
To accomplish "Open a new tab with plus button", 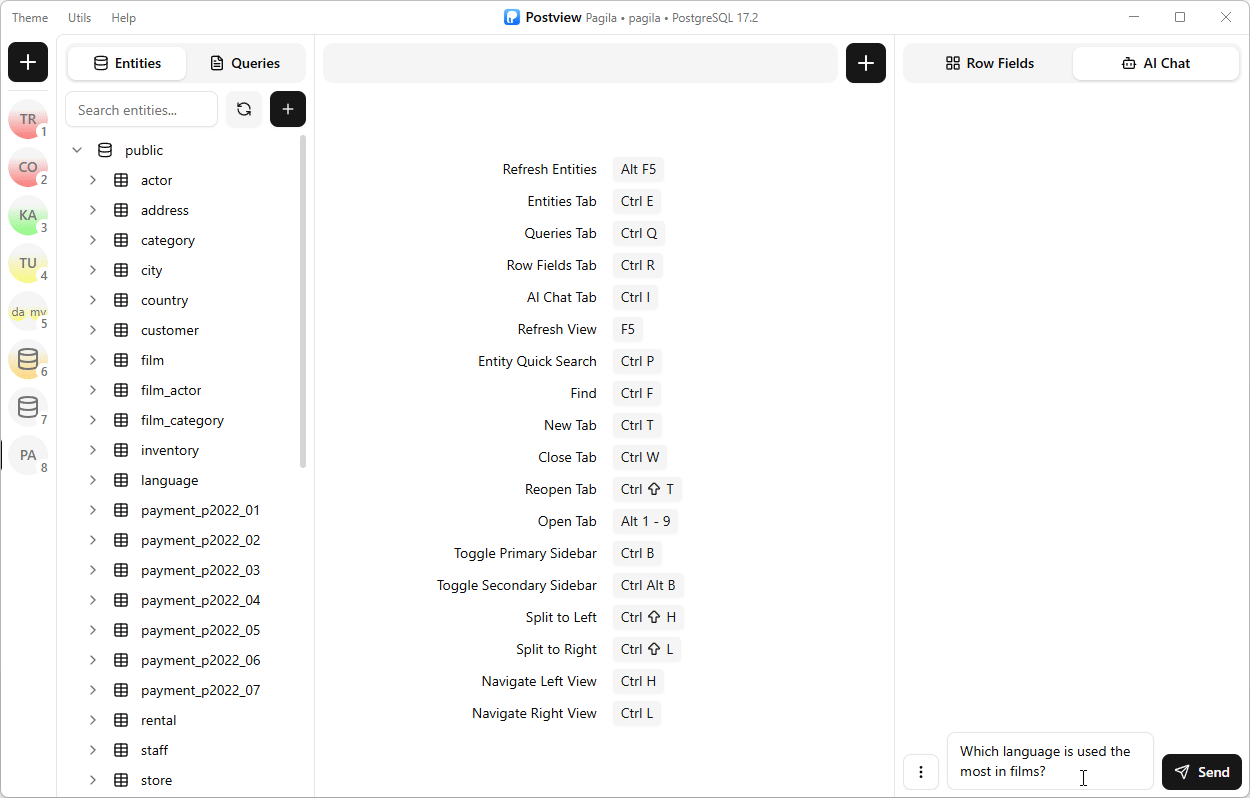I will click(866, 63).
